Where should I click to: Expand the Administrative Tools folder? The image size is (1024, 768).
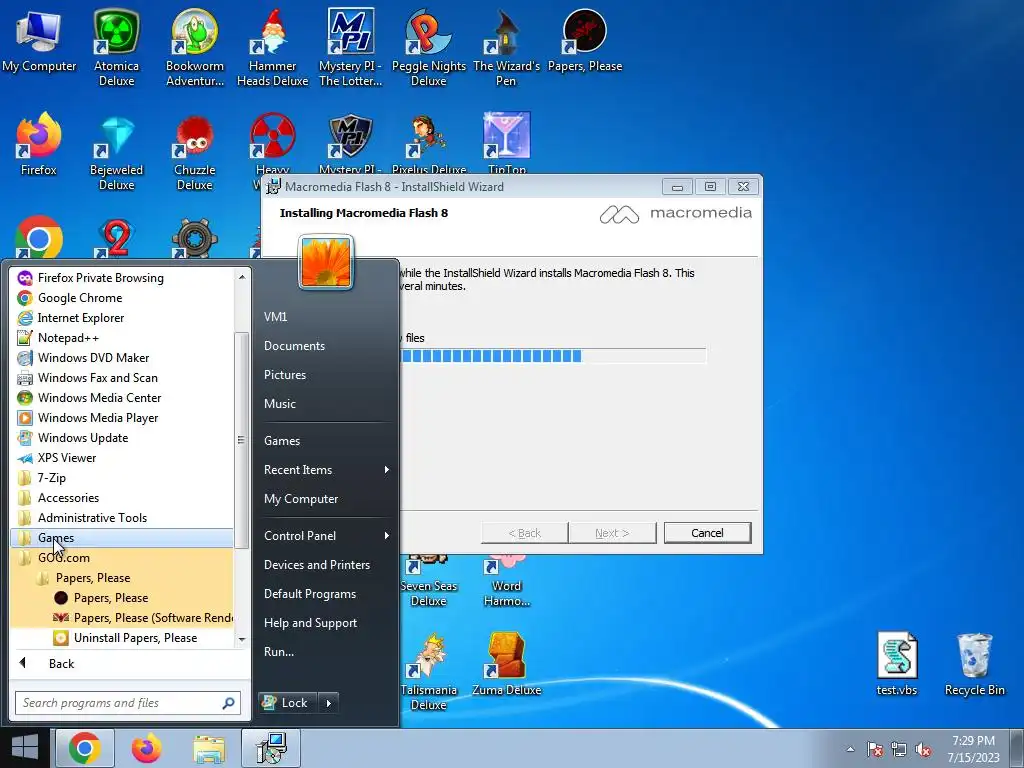[x=121, y=518]
